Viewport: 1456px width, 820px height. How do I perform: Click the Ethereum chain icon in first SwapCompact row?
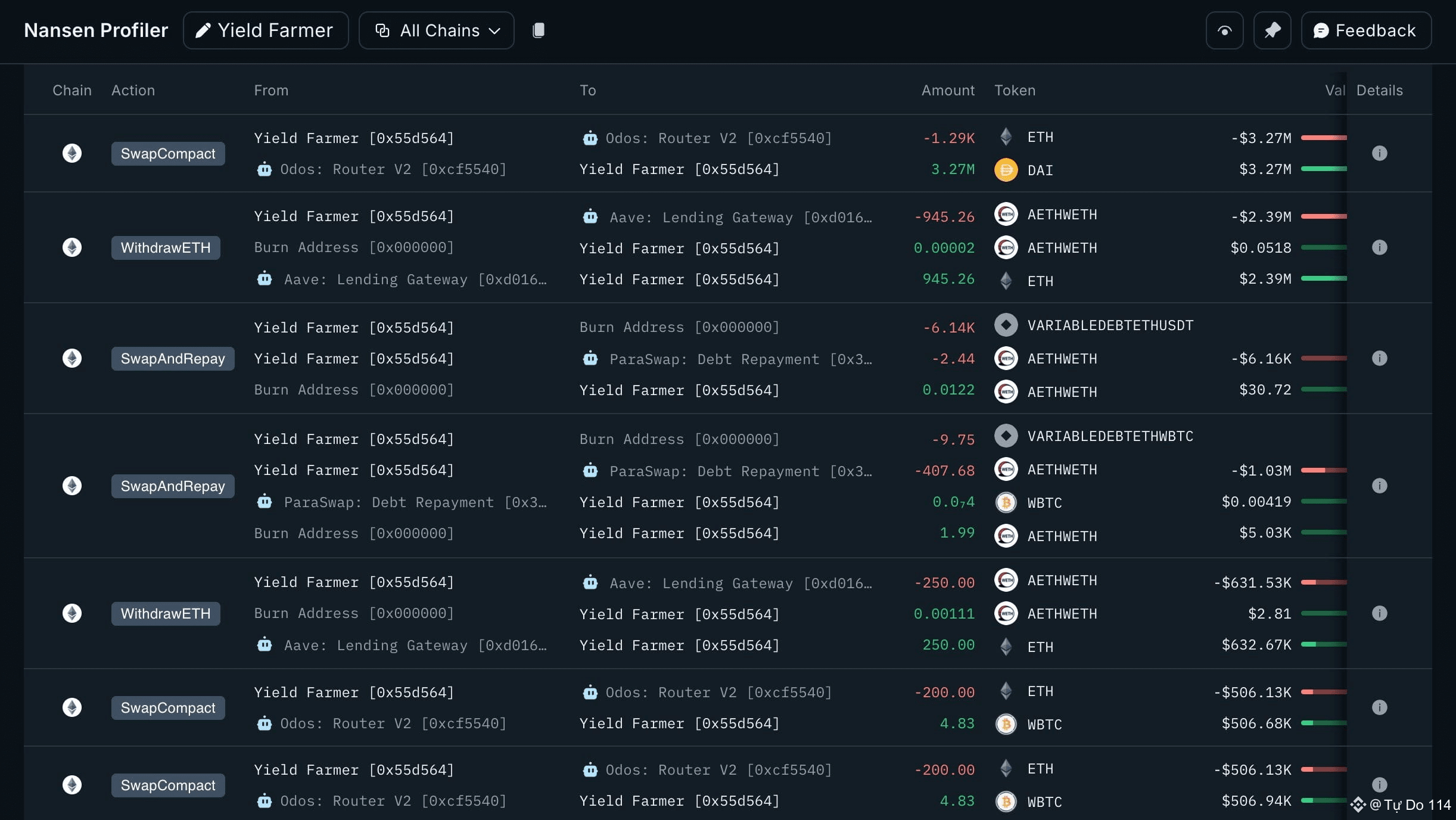[x=72, y=153]
